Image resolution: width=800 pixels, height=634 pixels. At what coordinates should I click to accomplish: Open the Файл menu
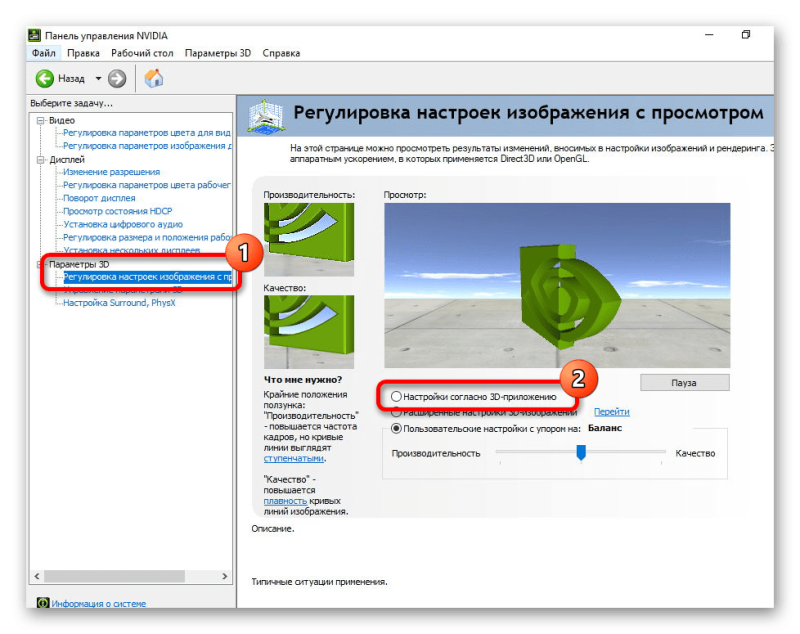pos(43,53)
